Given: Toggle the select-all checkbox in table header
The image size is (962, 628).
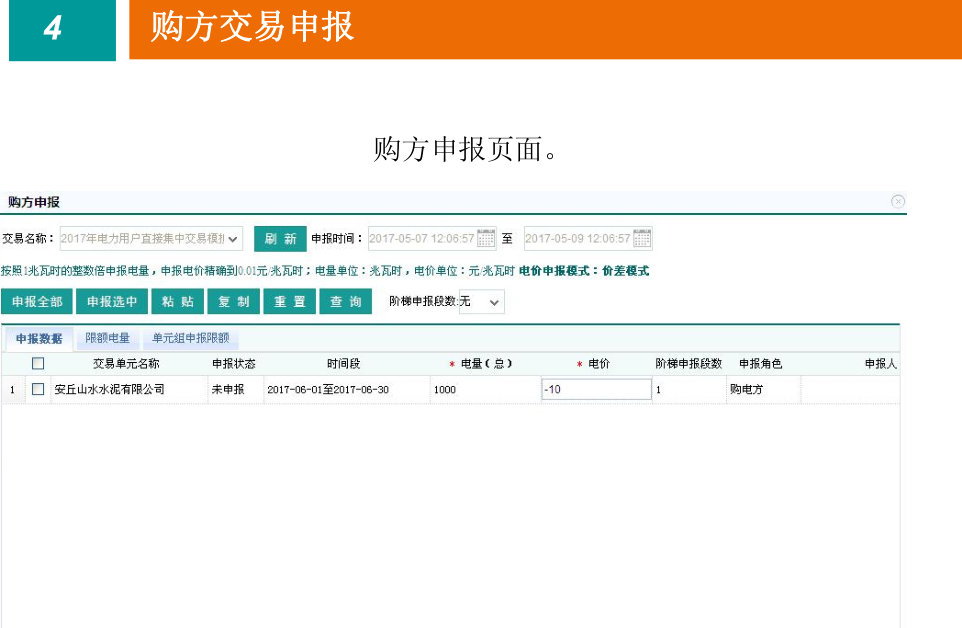Looking at the screenshot, I should point(38,364).
